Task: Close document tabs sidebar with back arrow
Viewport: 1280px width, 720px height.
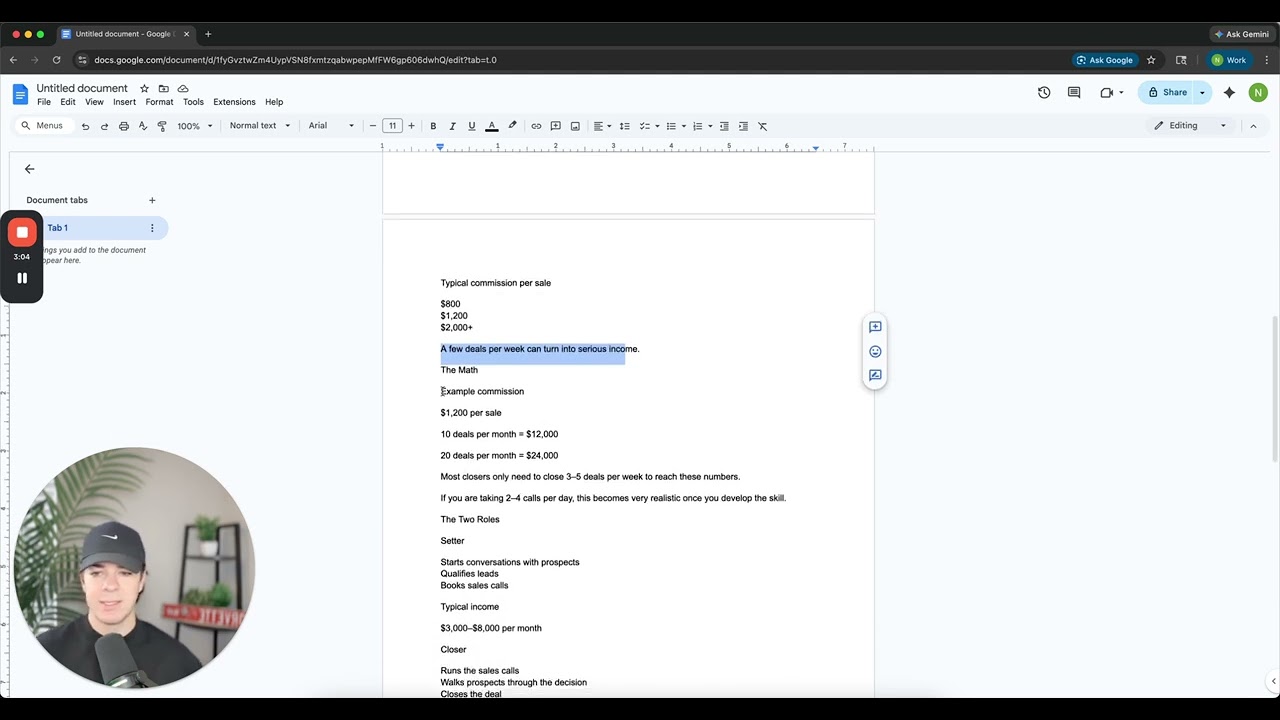Action: [29, 169]
